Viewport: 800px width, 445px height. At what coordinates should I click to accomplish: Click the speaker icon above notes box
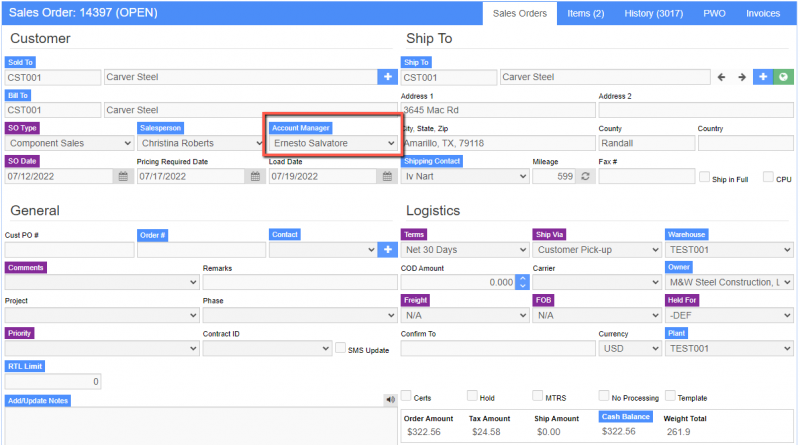pos(390,400)
